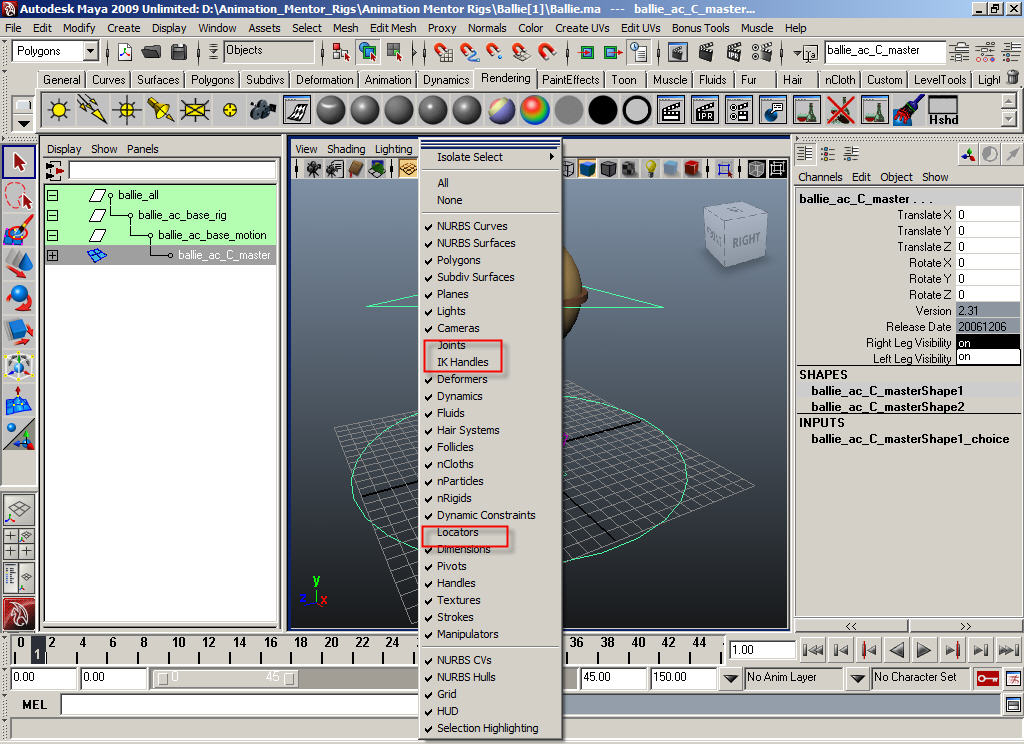
Task: Toggle Grid display option
Action: click(447, 694)
